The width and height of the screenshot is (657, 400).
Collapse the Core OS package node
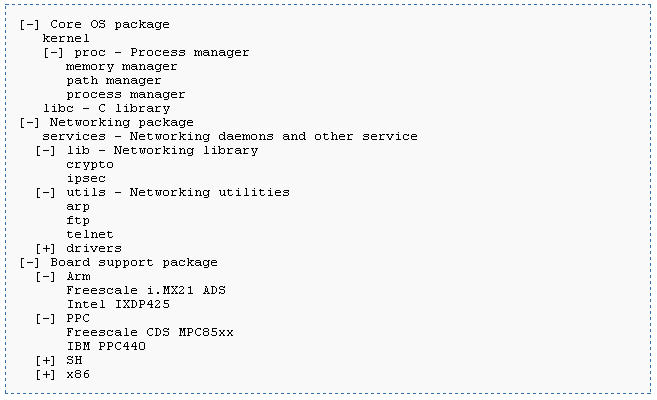click(x=29, y=25)
